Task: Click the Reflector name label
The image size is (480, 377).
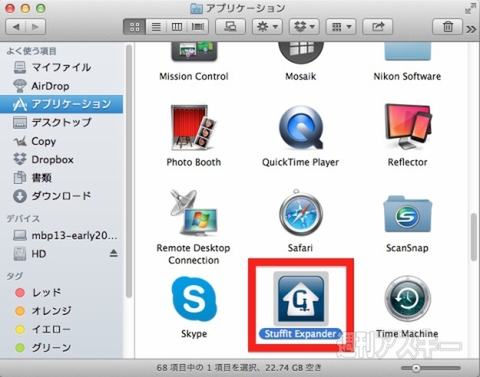Action: [x=407, y=162]
